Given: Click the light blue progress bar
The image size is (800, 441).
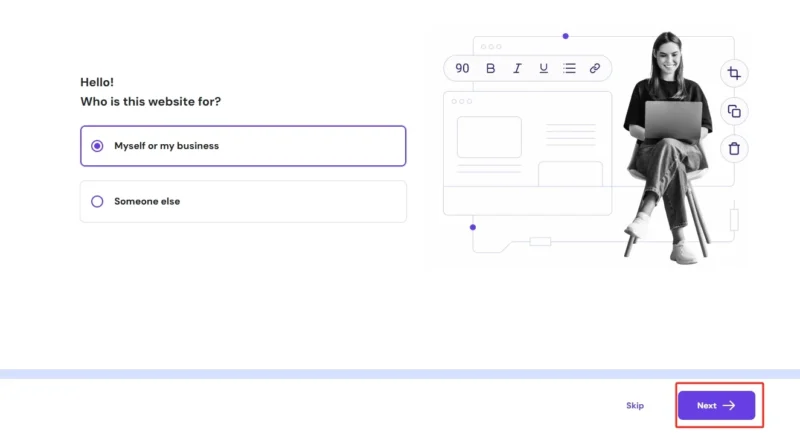Looking at the screenshot, I should (400, 374).
